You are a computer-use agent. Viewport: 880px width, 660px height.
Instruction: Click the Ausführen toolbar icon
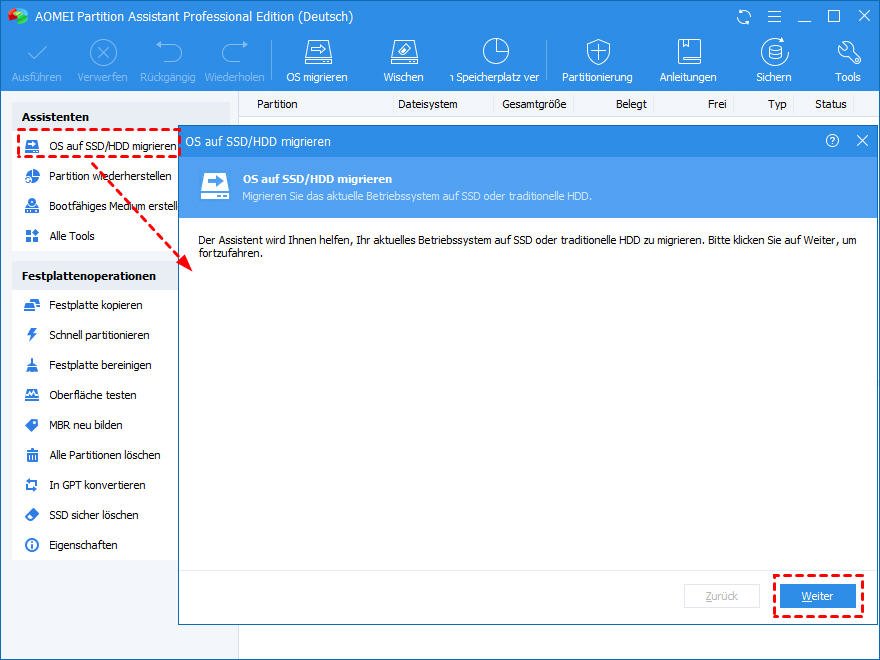click(36, 53)
